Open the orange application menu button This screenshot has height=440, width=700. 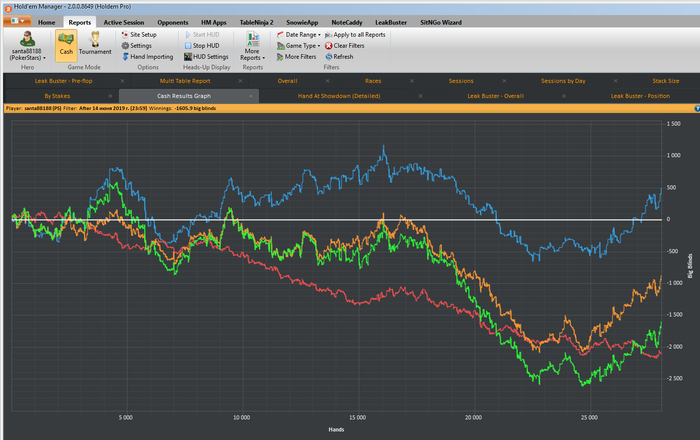click(17, 21)
